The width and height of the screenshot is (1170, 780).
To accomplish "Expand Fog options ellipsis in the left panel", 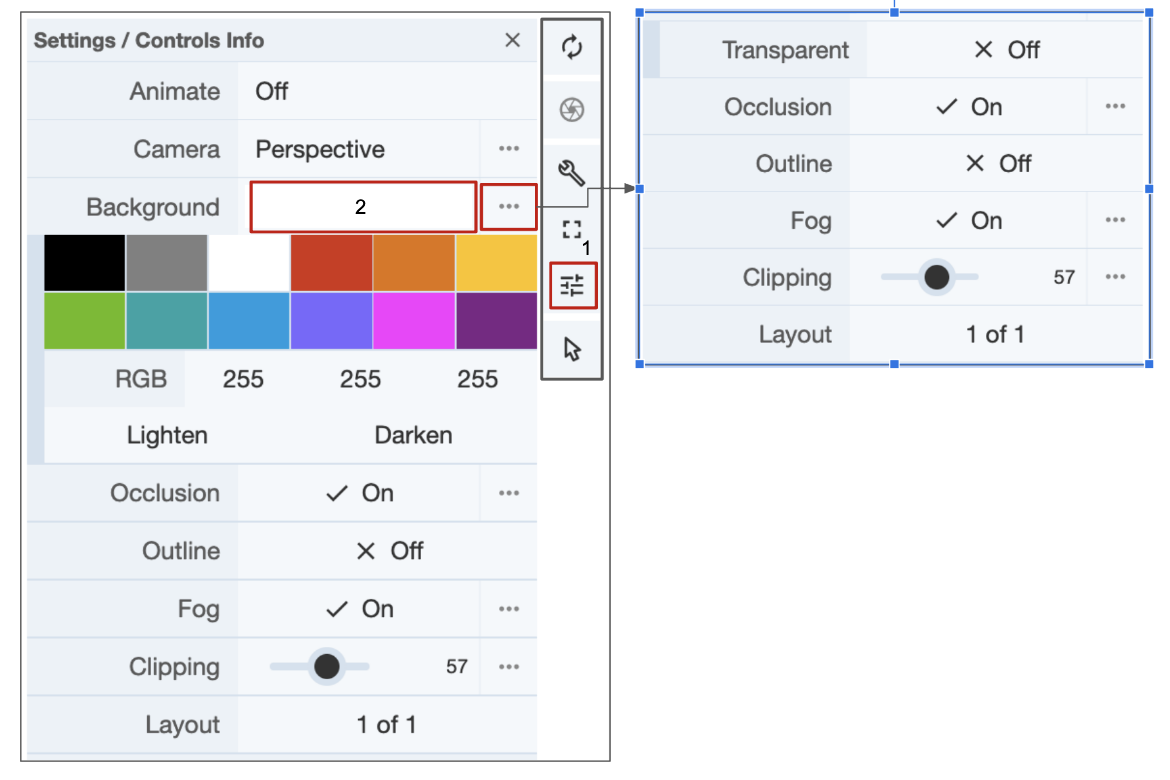I will pos(508,609).
